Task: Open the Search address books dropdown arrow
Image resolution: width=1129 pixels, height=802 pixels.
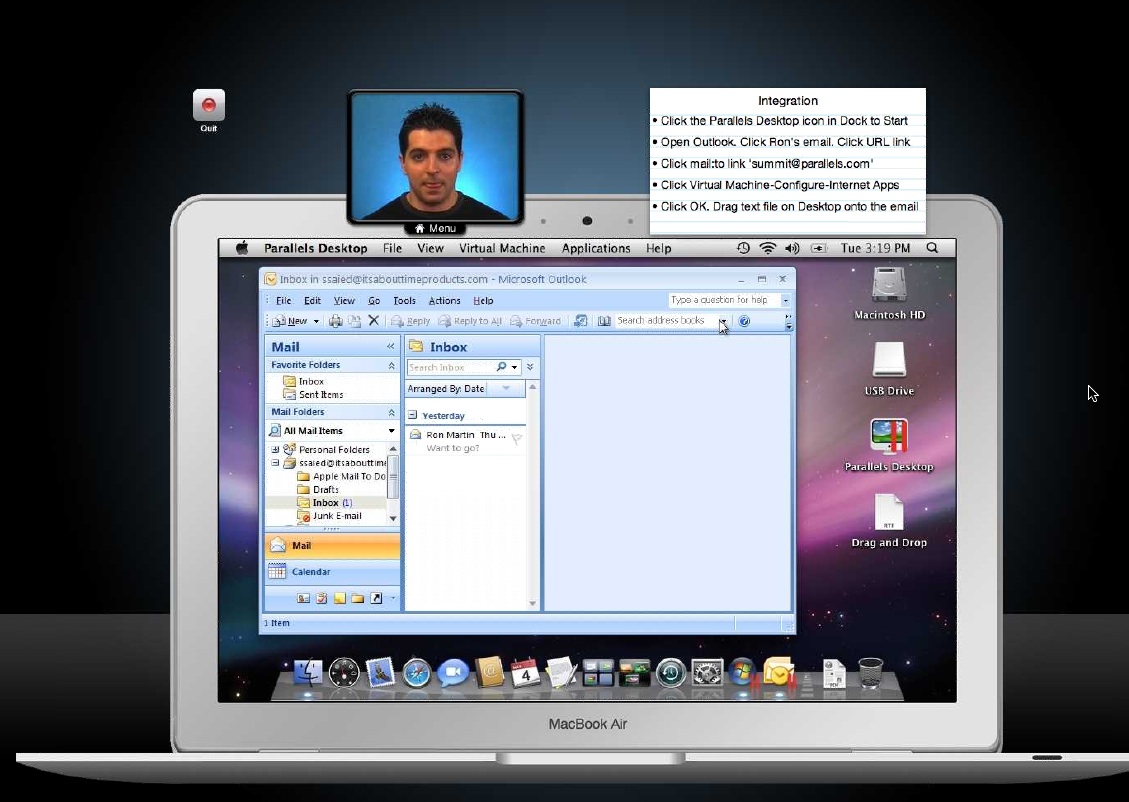Action: coord(722,321)
